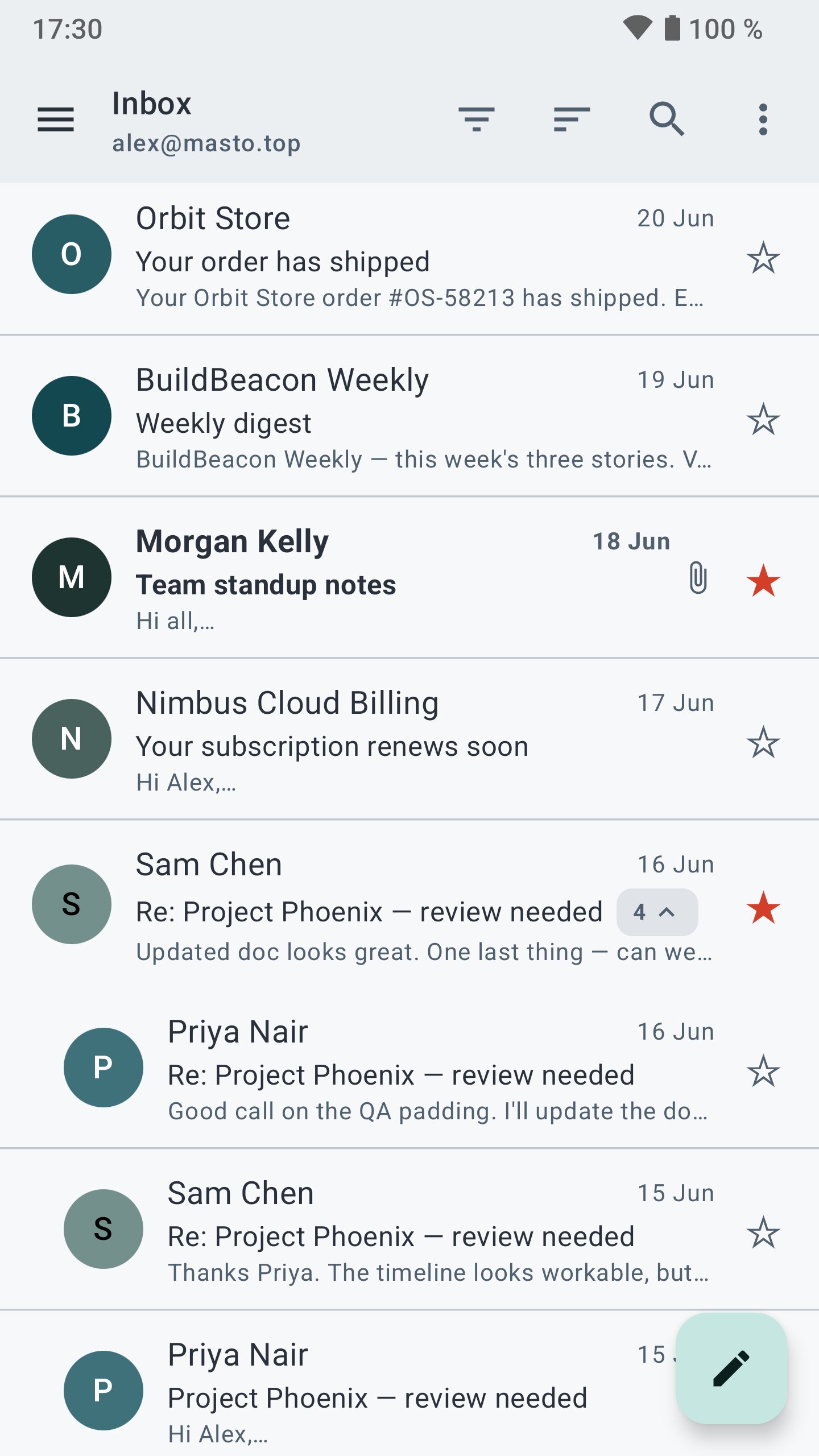Tap the attachment paperclip on Morgan Kelly's email
The width and height of the screenshot is (819, 1456).
pos(698,578)
